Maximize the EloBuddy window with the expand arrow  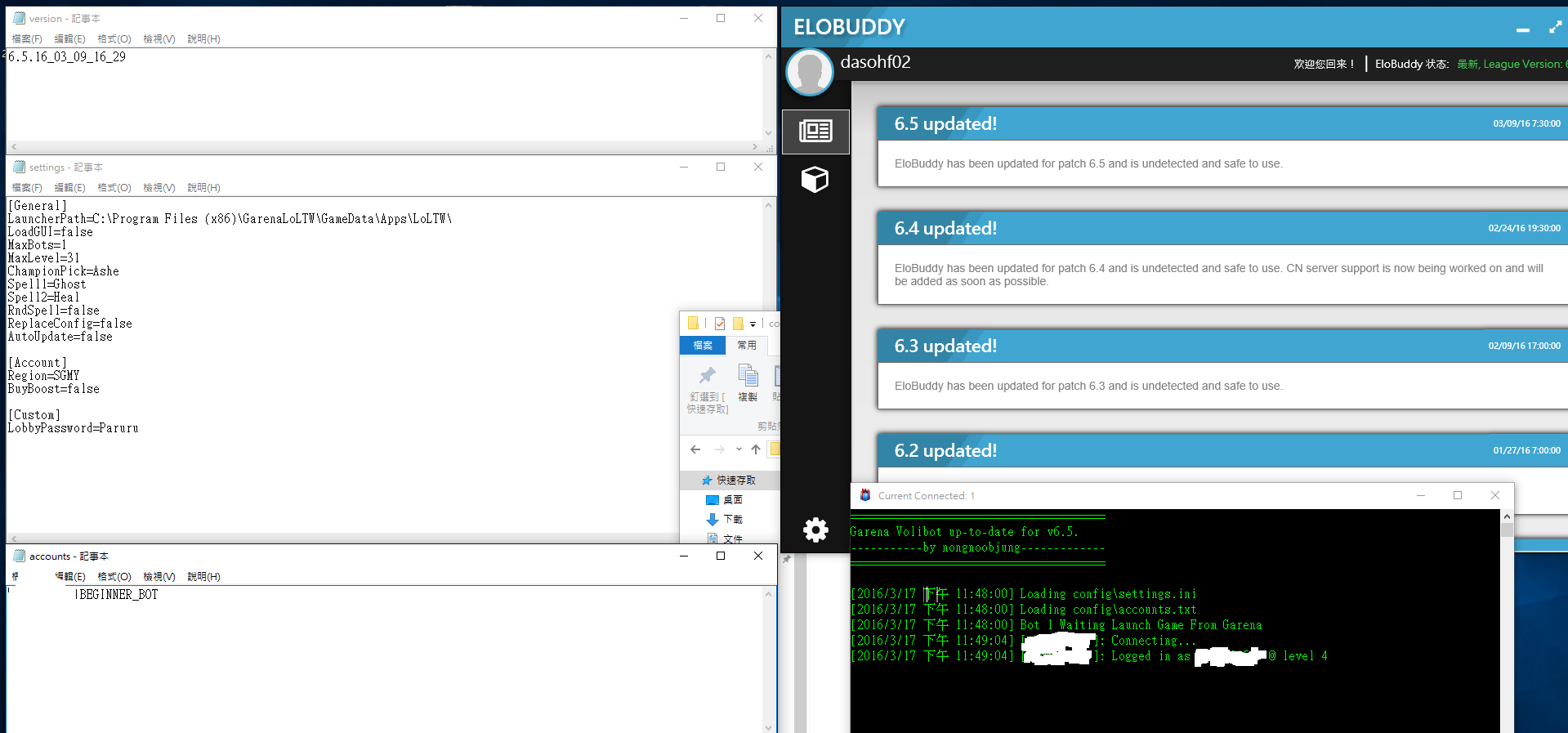click(1556, 27)
